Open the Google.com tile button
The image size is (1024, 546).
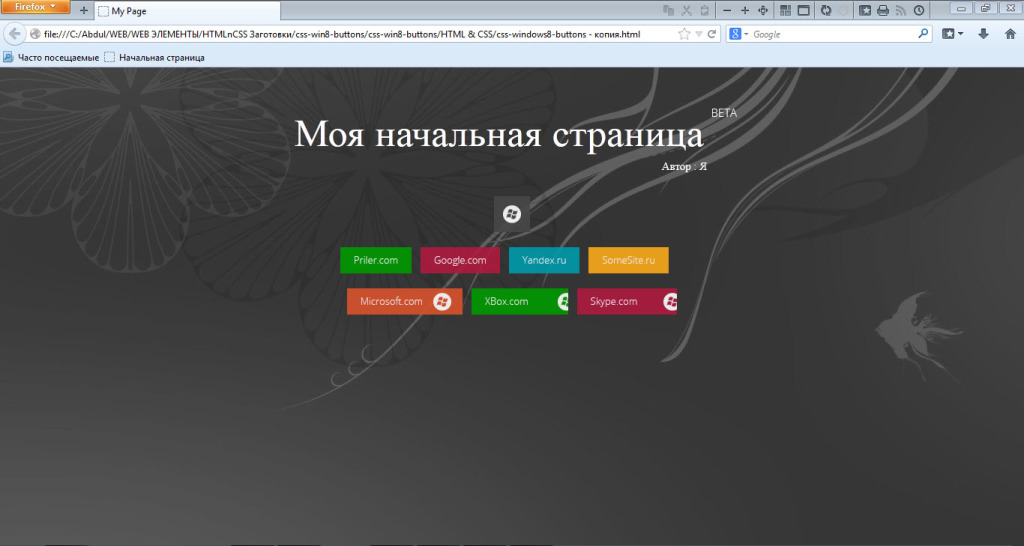pos(460,260)
